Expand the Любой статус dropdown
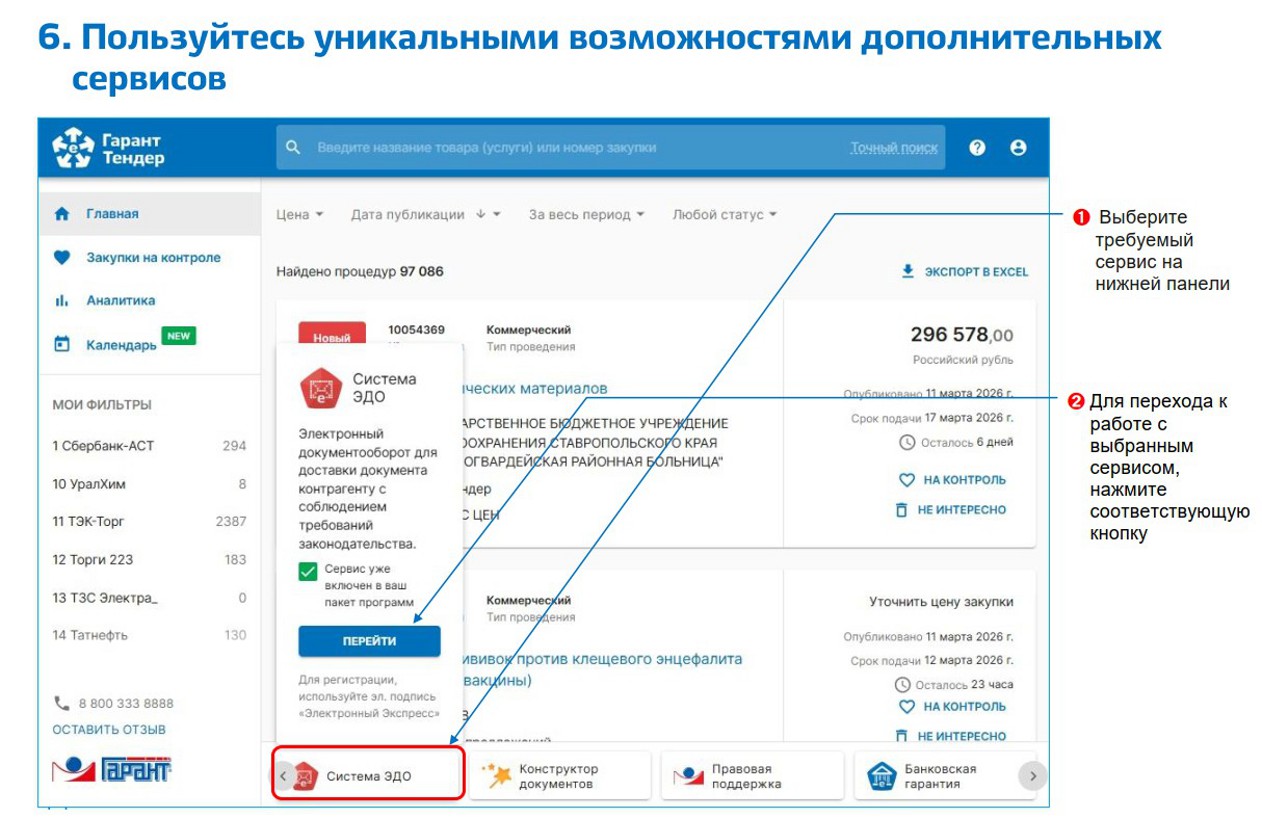This screenshot has width=1262, height=818. [x=724, y=215]
